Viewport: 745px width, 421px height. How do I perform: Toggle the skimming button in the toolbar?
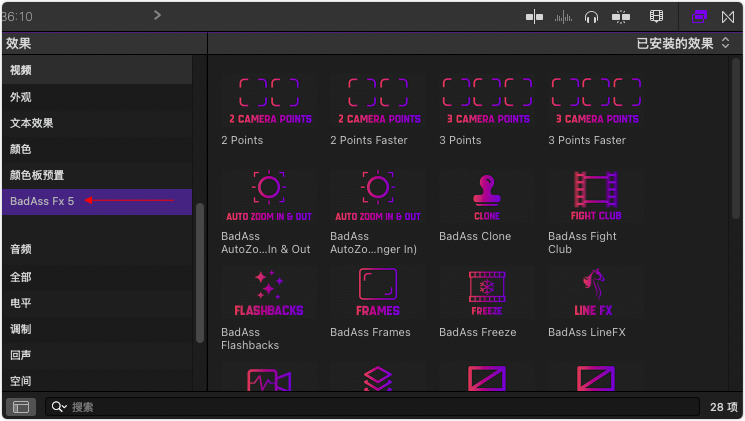534,17
